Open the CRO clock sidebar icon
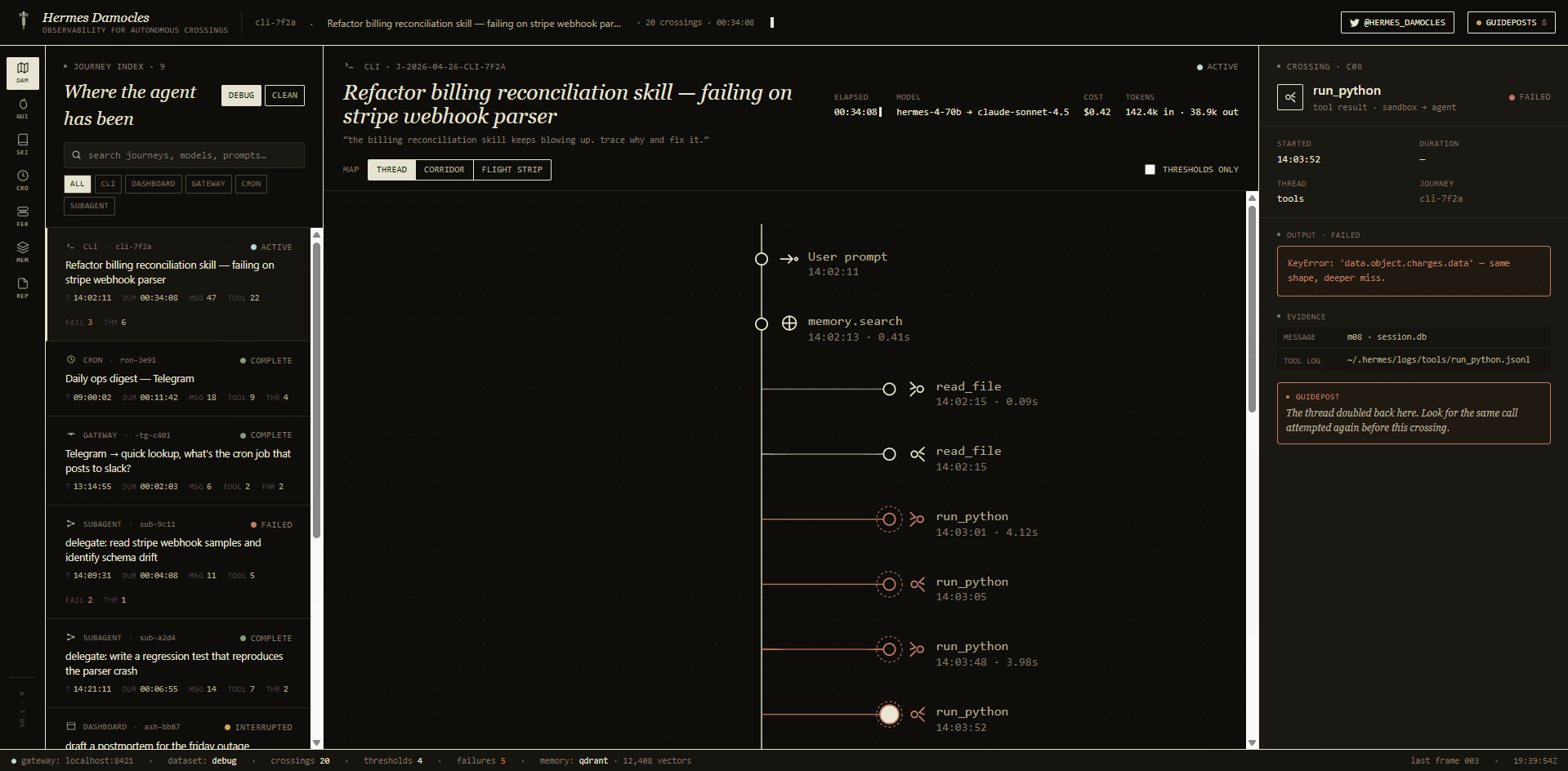 23,180
